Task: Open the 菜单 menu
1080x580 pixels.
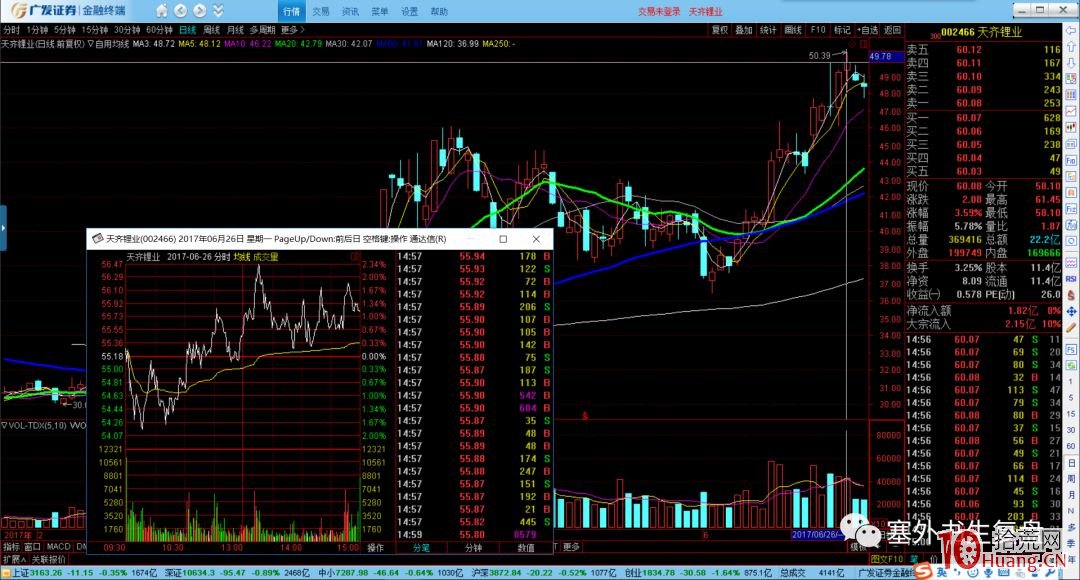Action: pos(380,12)
